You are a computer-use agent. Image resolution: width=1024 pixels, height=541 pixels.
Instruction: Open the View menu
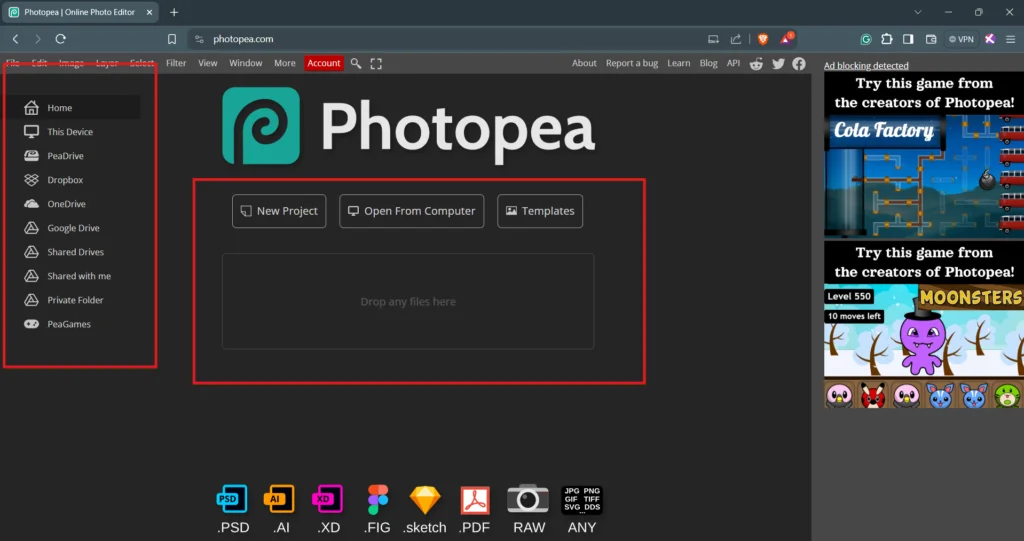[x=208, y=63]
